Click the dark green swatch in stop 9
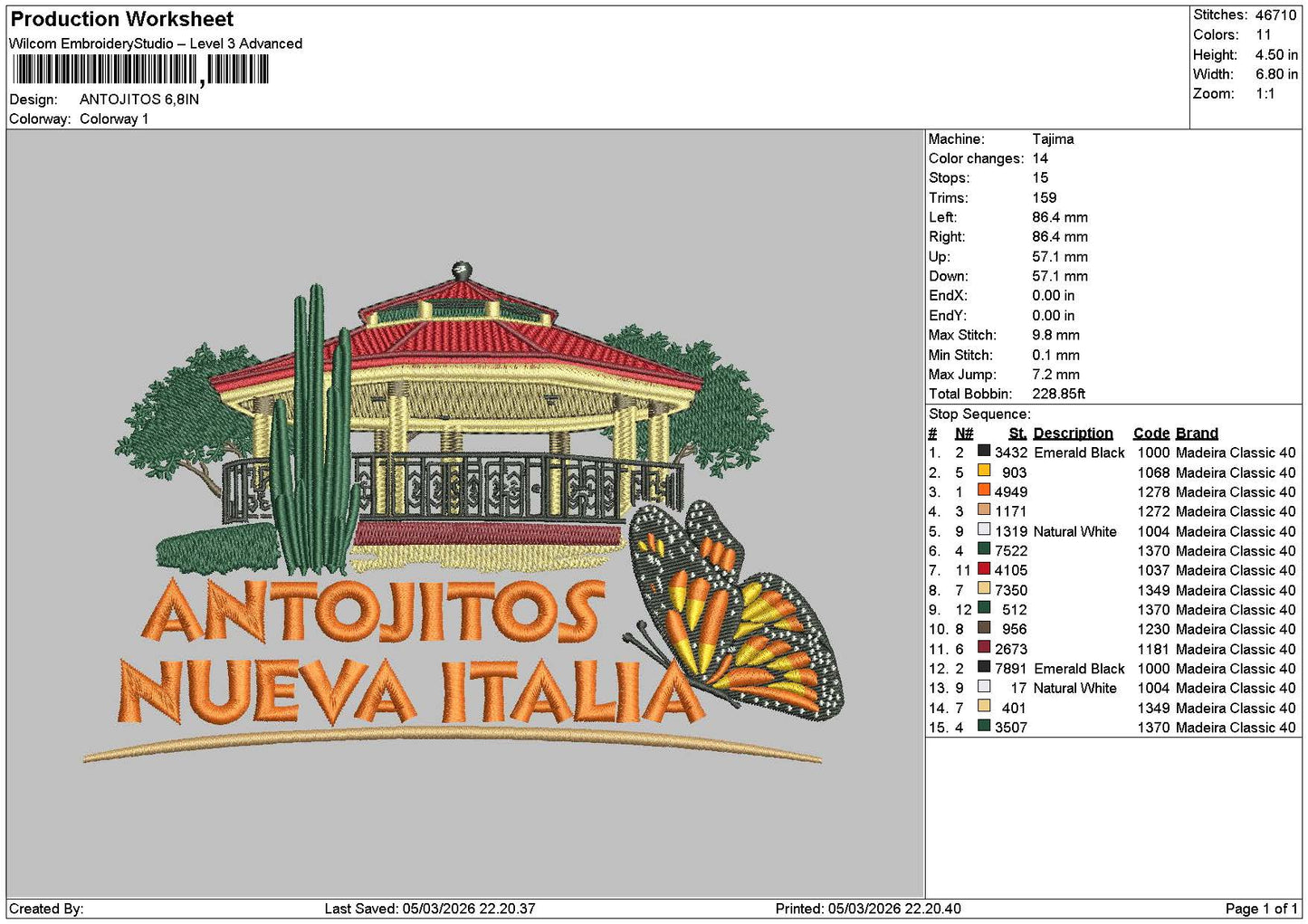 (984, 607)
